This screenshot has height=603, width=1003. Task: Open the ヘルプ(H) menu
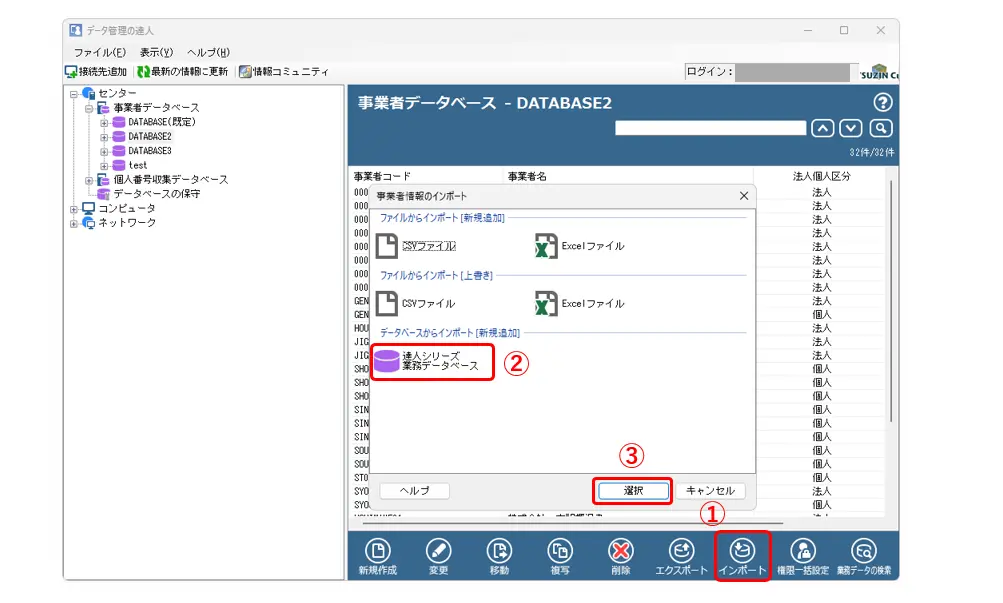(208, 52)
